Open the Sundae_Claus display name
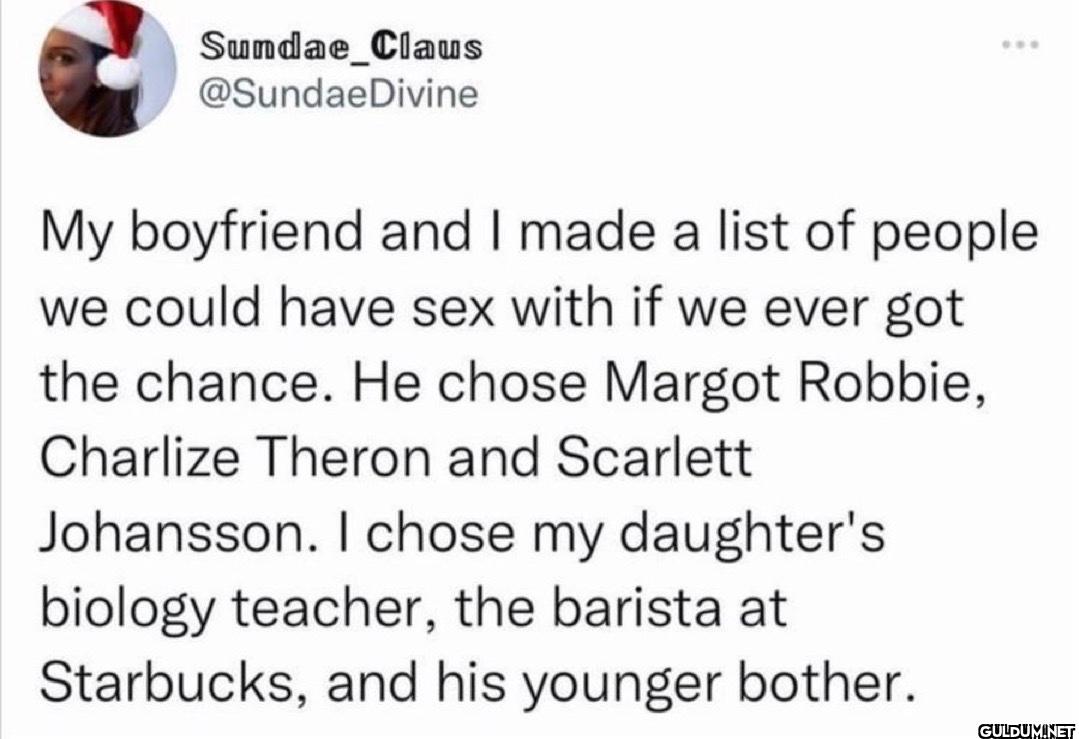Image resolution: width=1079 pixels, height=739 pixels. tap(342, 46)
